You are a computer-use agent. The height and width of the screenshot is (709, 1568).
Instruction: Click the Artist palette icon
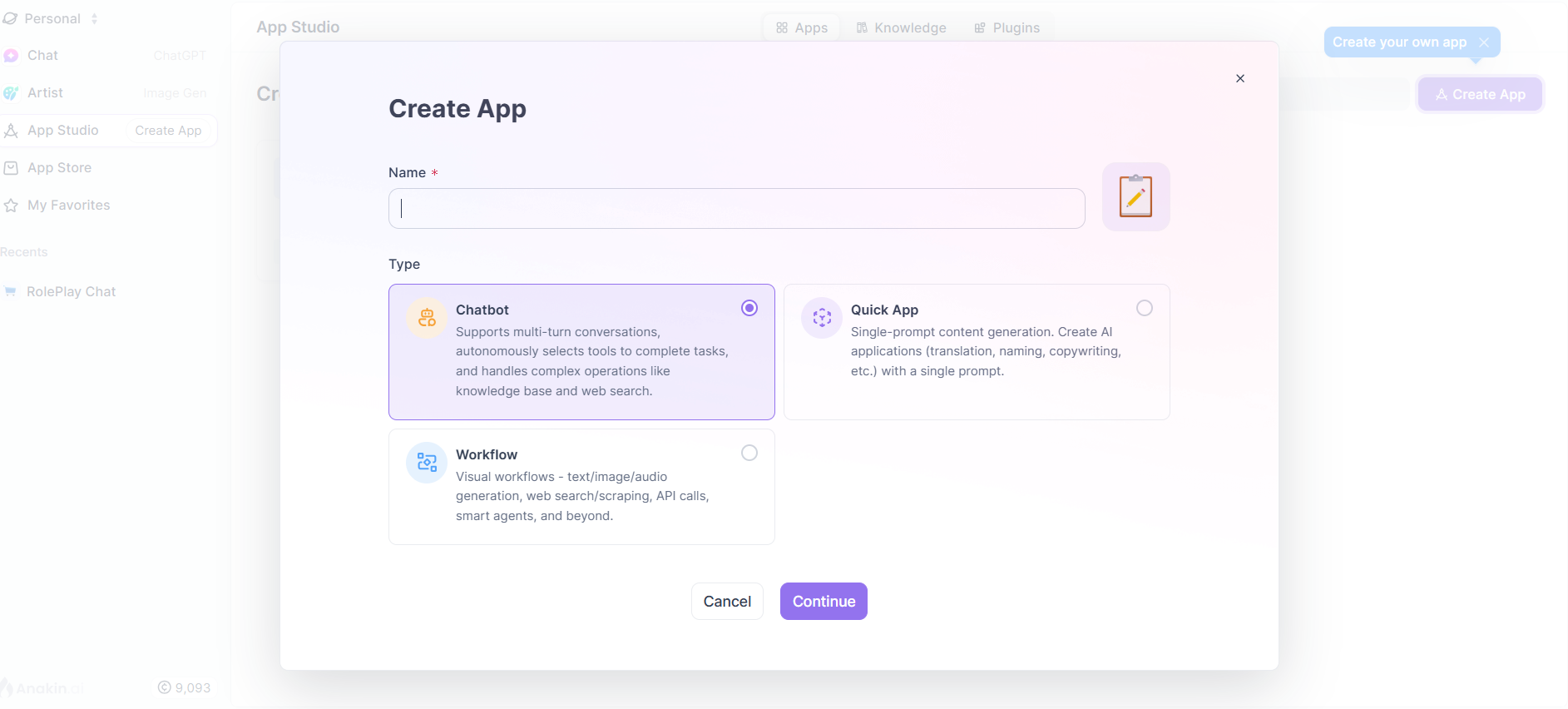11,93
